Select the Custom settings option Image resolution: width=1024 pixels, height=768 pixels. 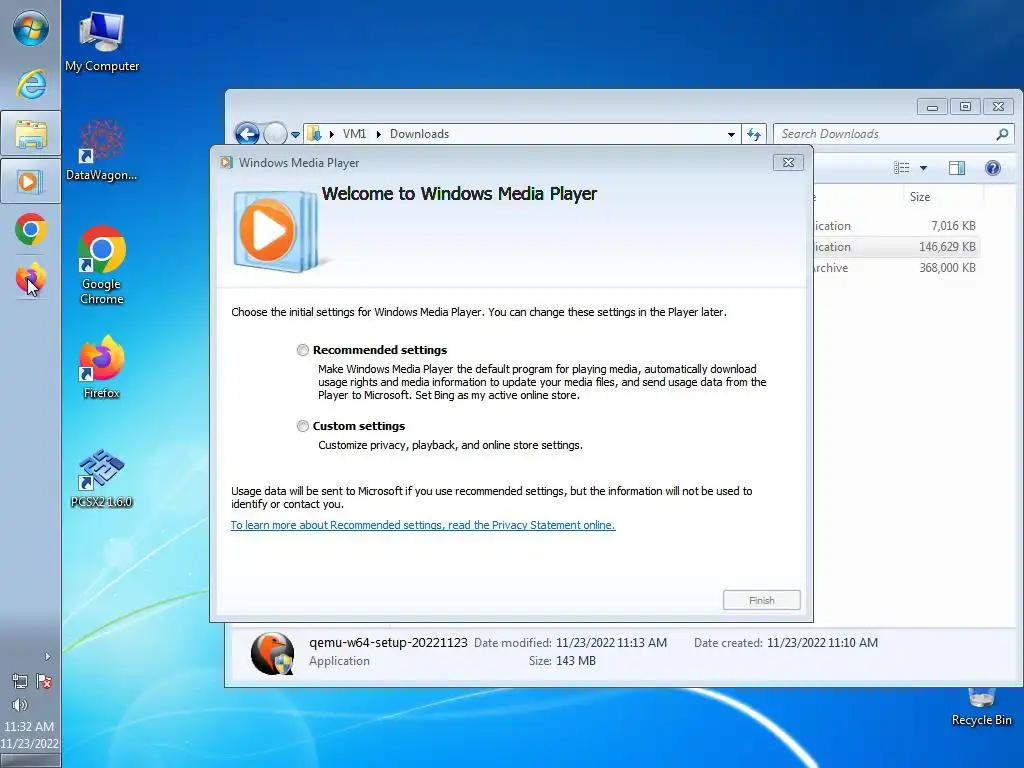pos(302,426)
